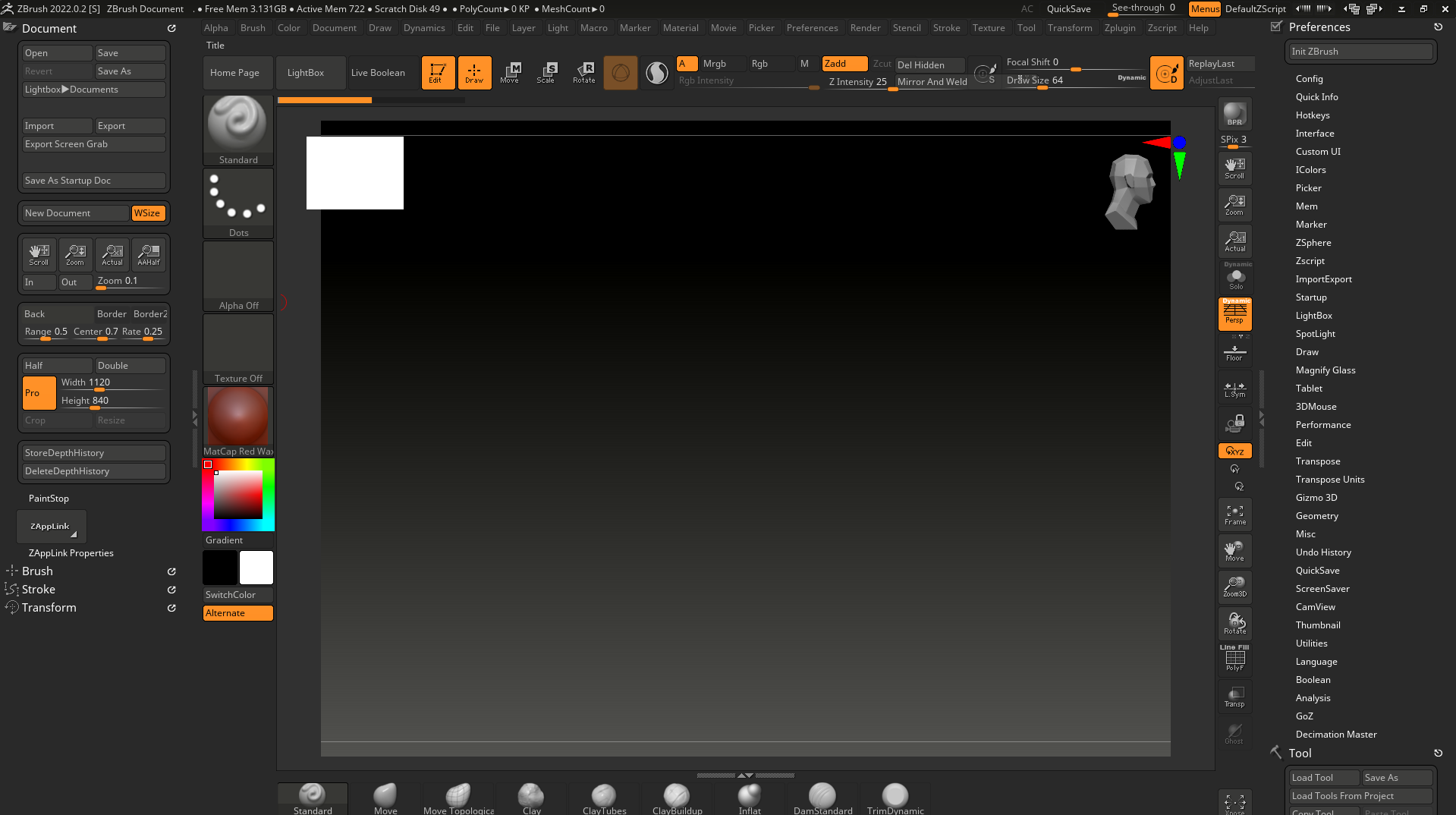Image resolution: width=1456 pixels, height=815 pixels.
Task: Click the white secondary color swatch
Action: (x=256, y=568)
